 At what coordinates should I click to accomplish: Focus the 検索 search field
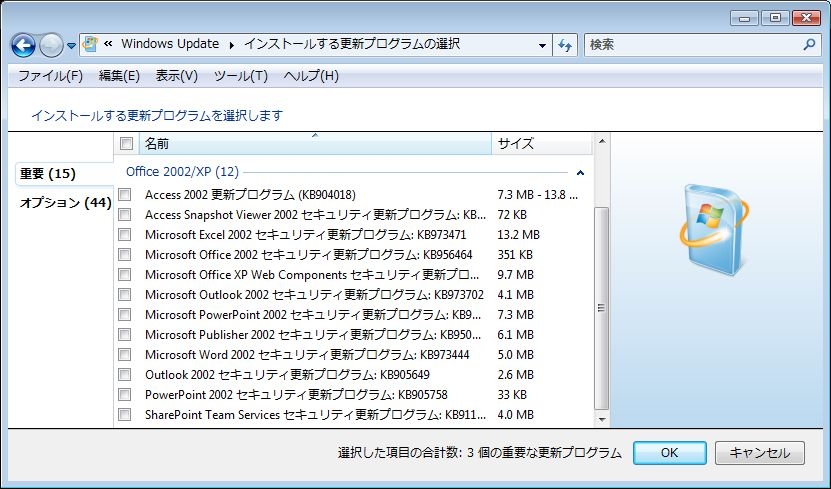tap(702, 45)
